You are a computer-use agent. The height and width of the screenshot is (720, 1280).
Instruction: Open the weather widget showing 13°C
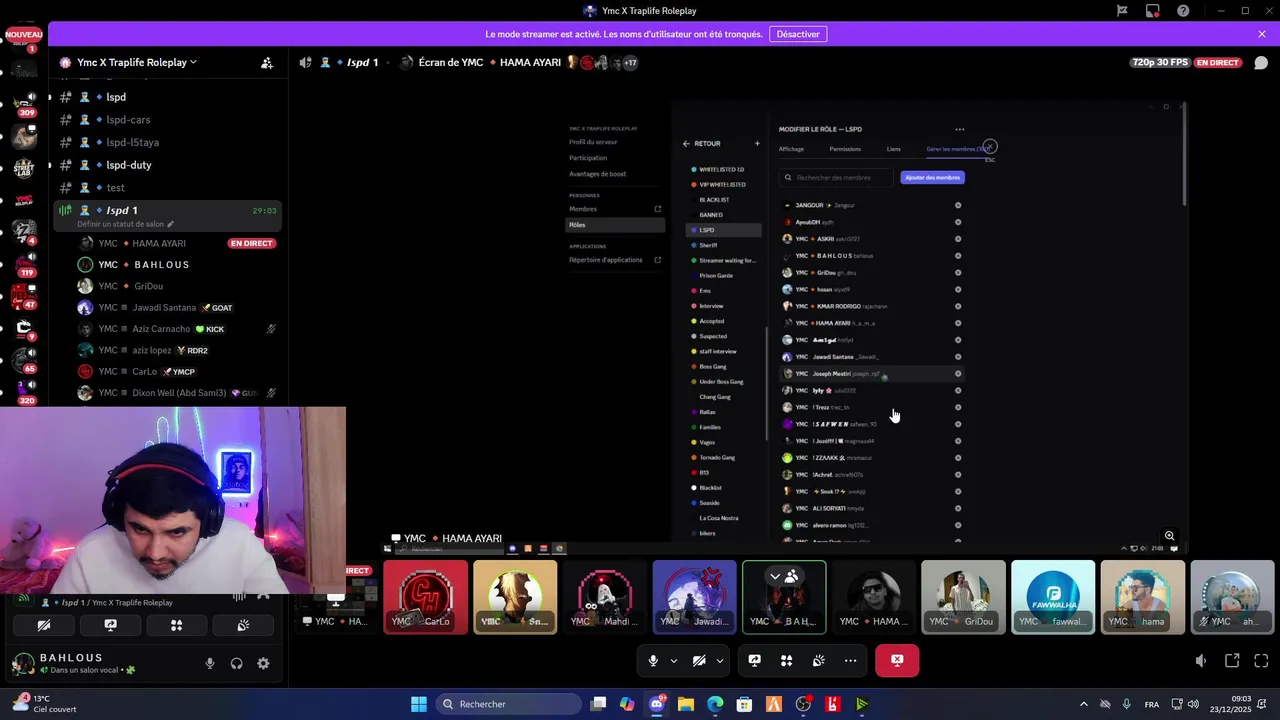46,704
